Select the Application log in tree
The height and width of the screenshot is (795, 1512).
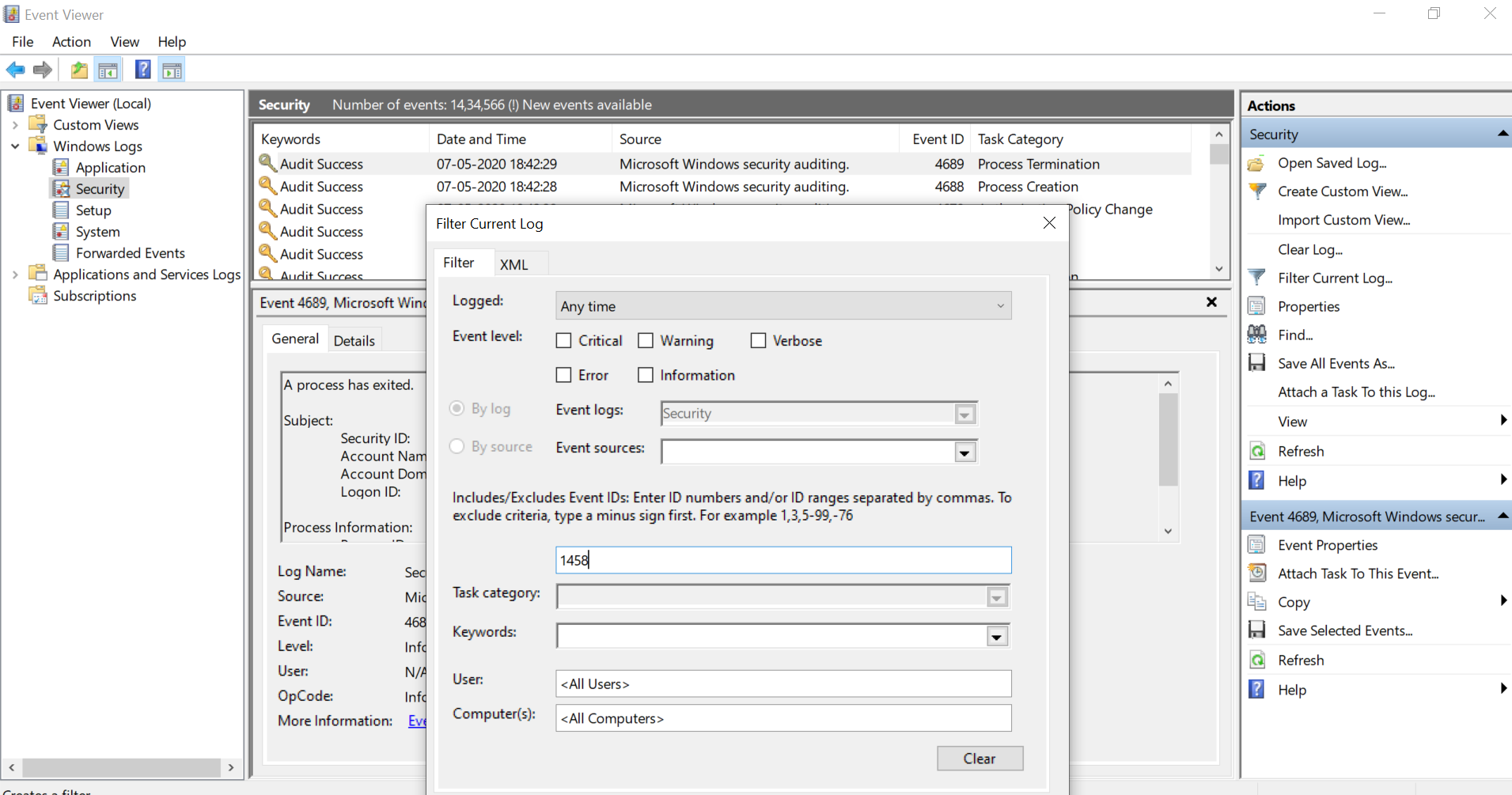[110, 168]
